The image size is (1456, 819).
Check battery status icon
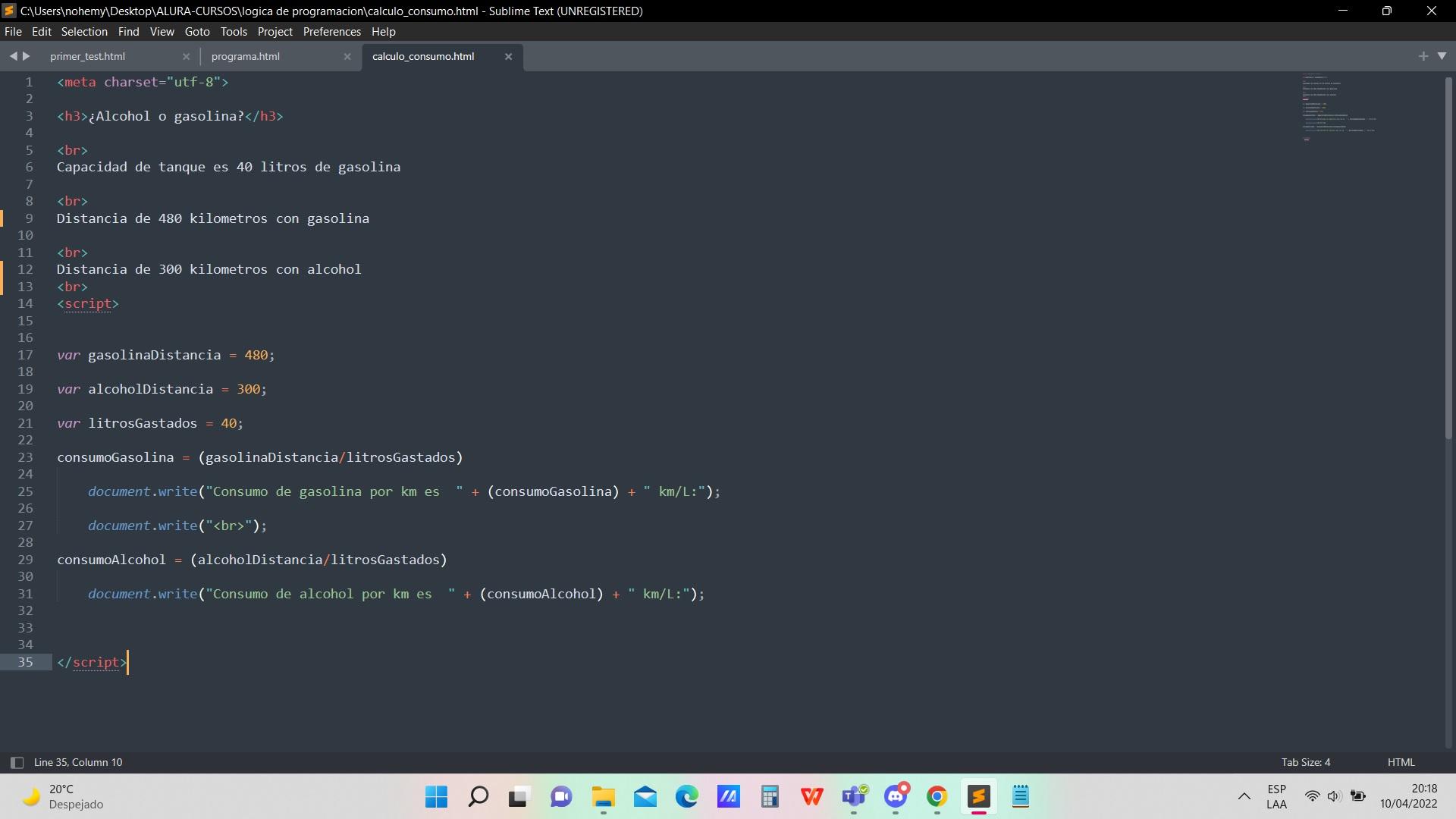pyautogui.click(x=1358, y=796)
